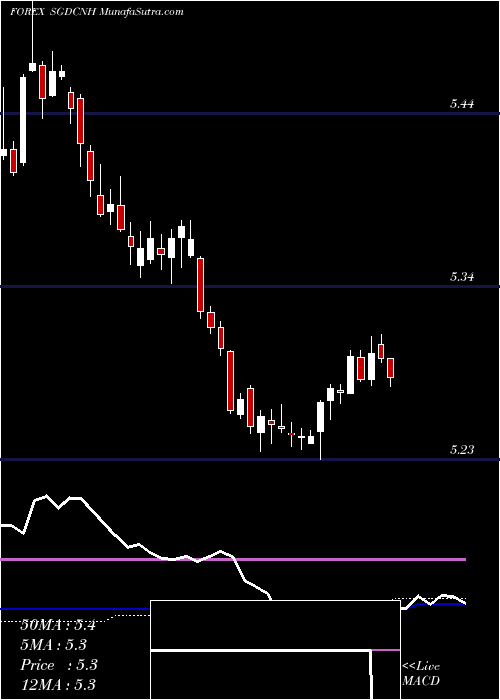Click the '<<Live MACD' label
Image resolution: width=500 pixels, height=700 pixels.
point(421,673)
